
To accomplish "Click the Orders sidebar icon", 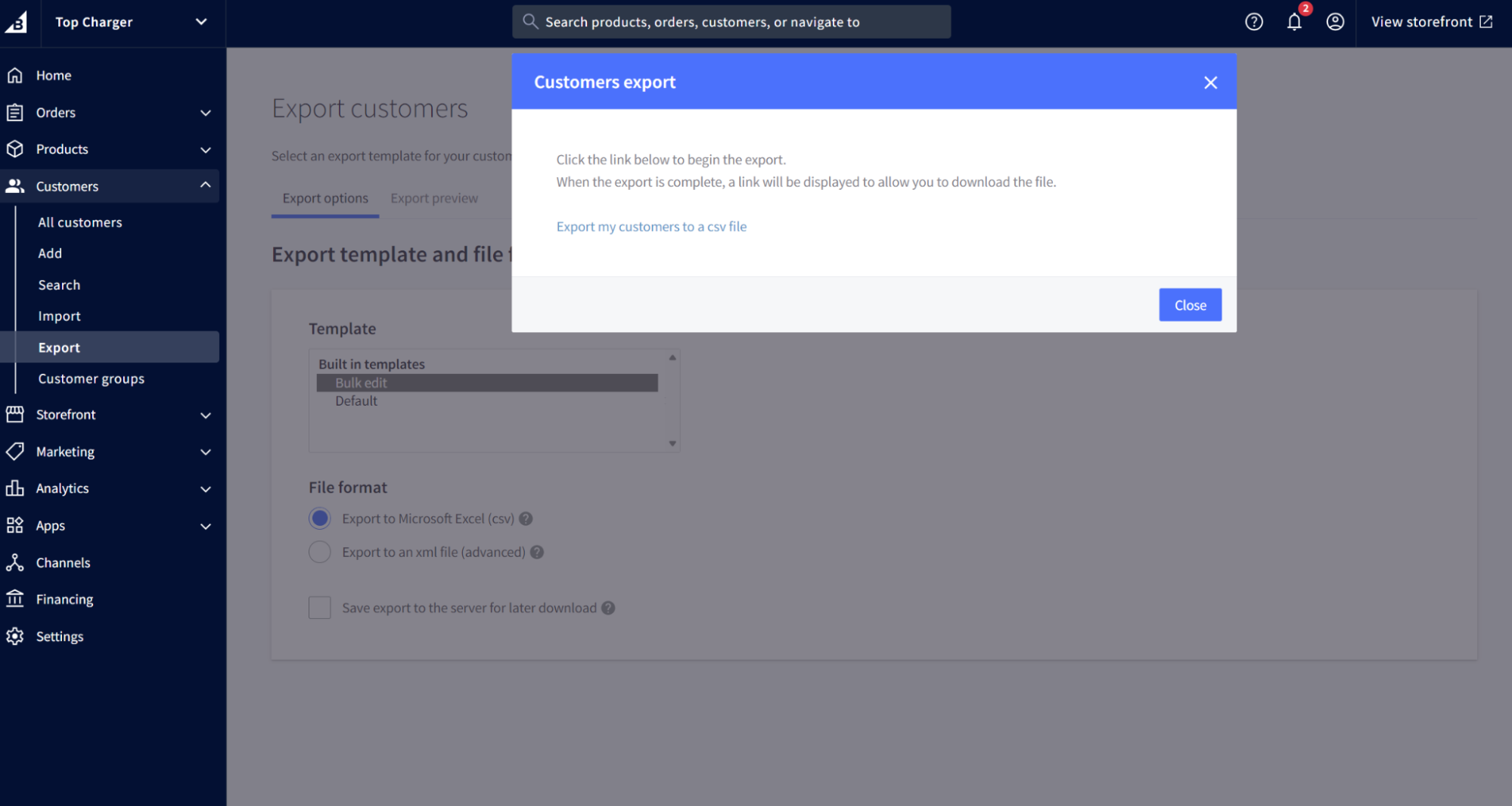I will coord(16,112).
